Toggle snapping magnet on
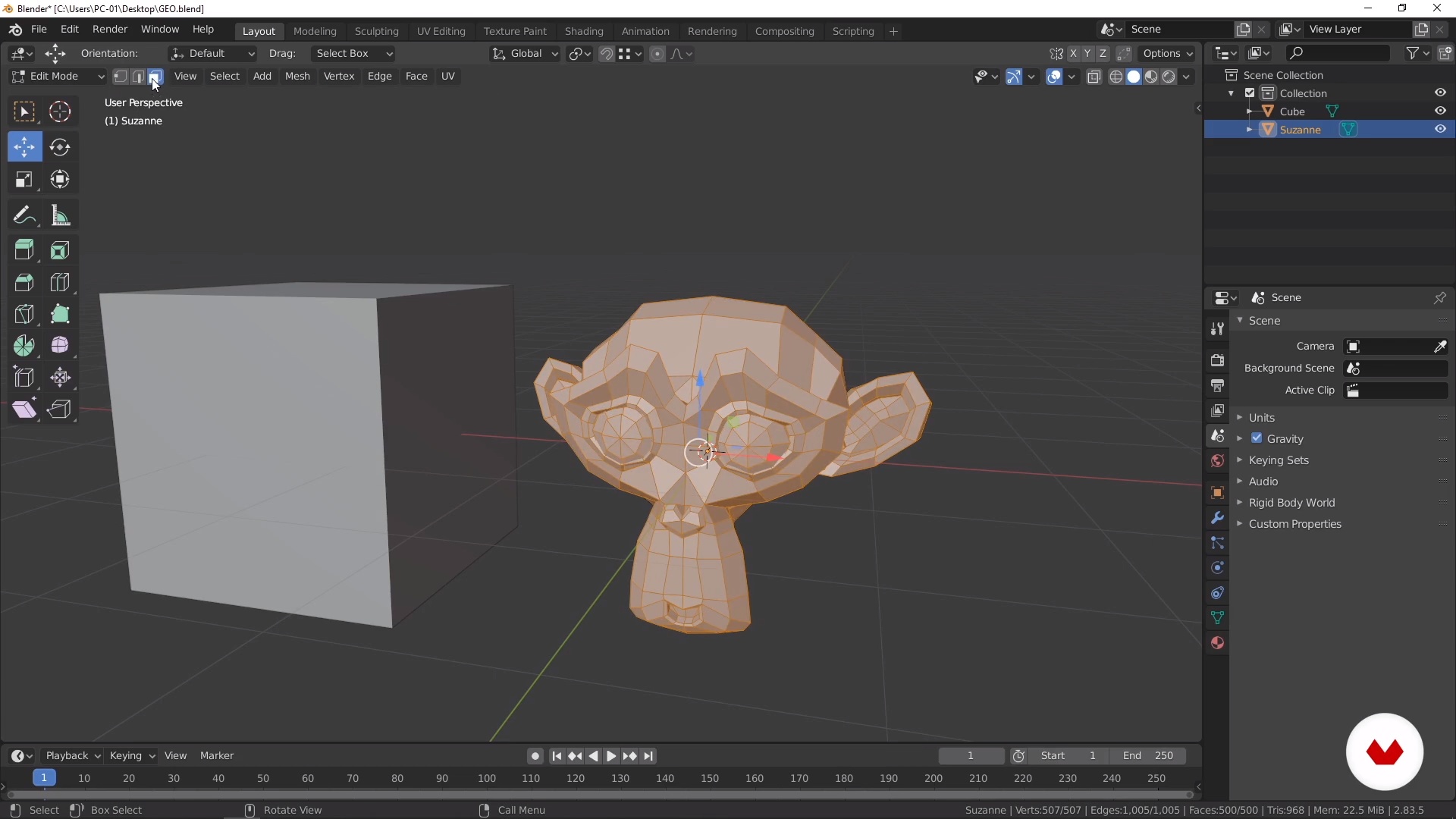The height and width of the screenshot is (819, 1456). (606, 54)
